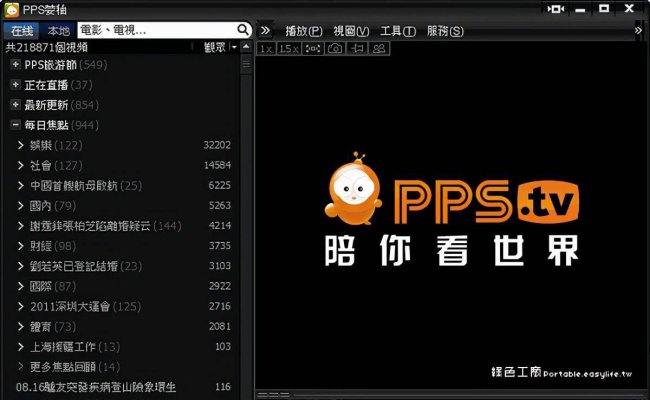Expand the 國內 (79) folder arrow
Screen dimensions: 650x400
[x=20, y=206]
